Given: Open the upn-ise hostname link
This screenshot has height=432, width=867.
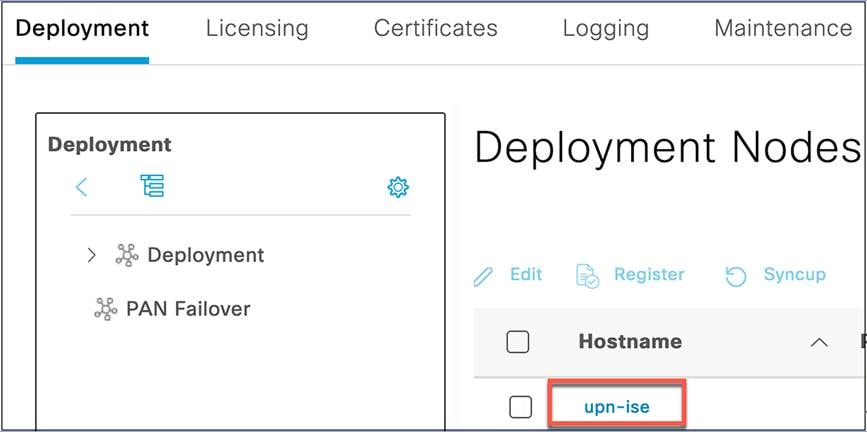Looking at the screenshot, I should point(617,408).
